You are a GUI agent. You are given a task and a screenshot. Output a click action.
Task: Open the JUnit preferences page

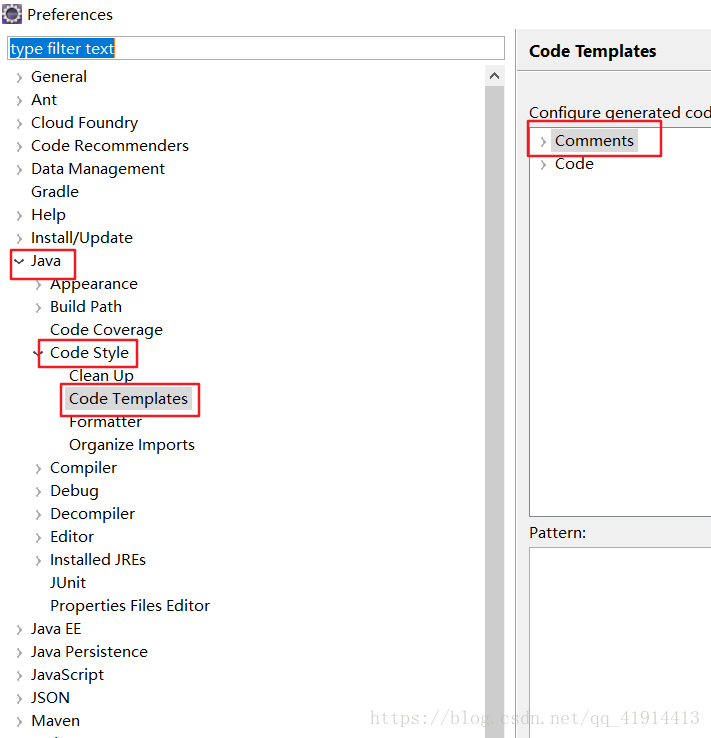click(68, 583)
